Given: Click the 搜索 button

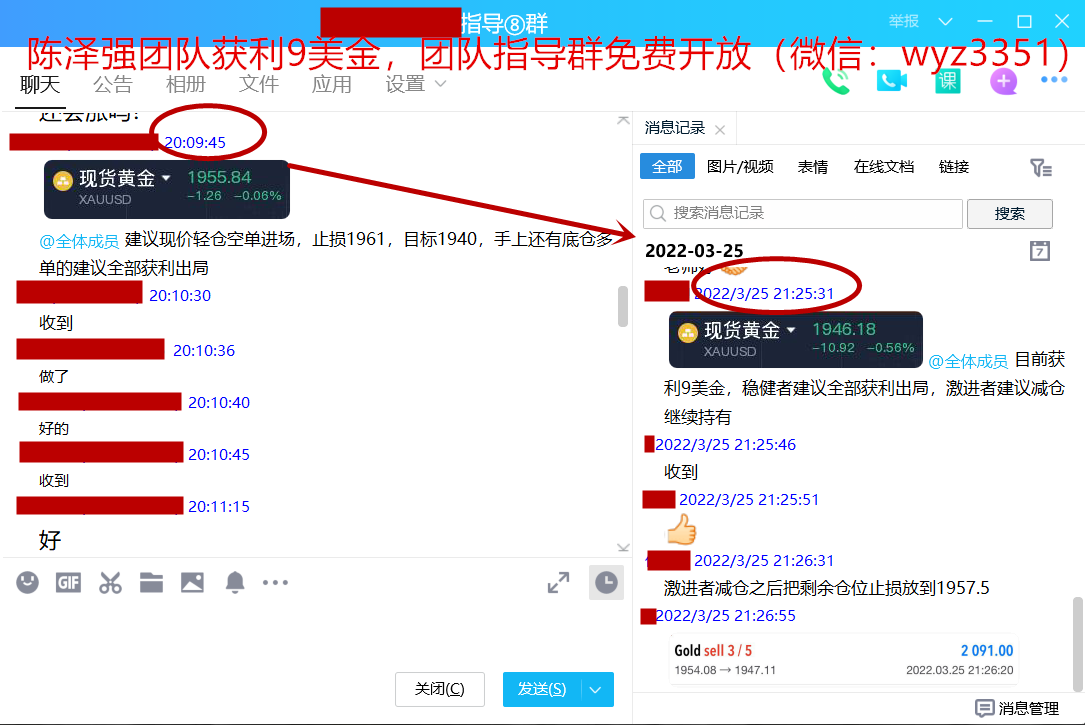Looking at the screenshot, I should pos(1010,214).
